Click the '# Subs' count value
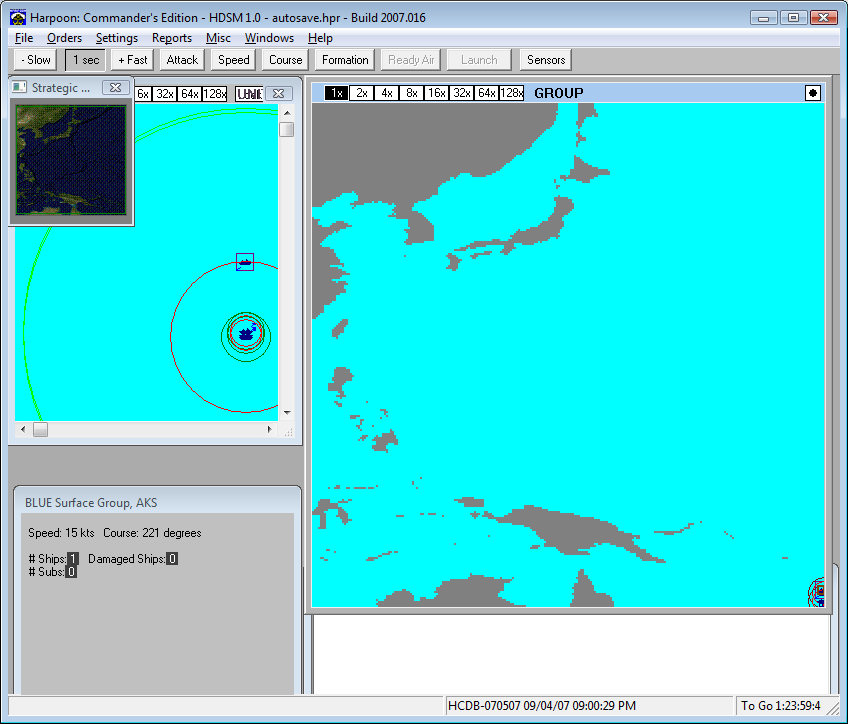 pos(71,572)
